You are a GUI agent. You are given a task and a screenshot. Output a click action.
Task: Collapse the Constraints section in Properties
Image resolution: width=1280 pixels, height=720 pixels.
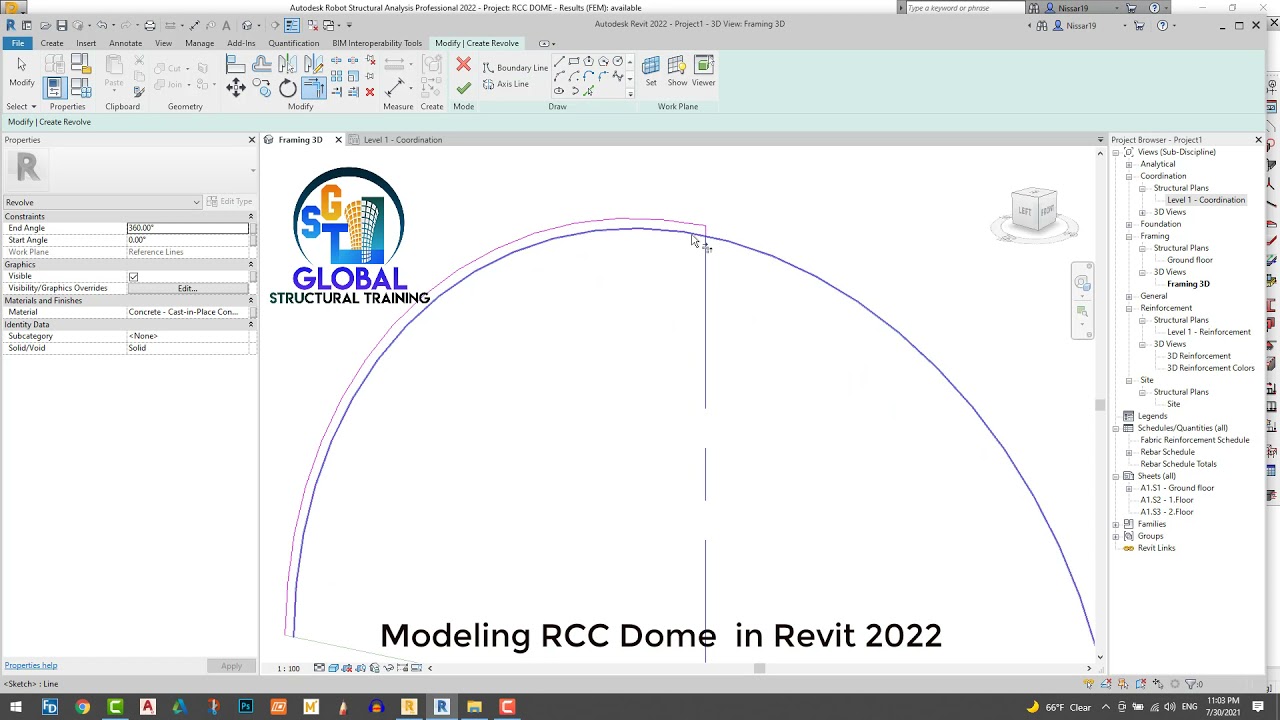pos(250,216)
